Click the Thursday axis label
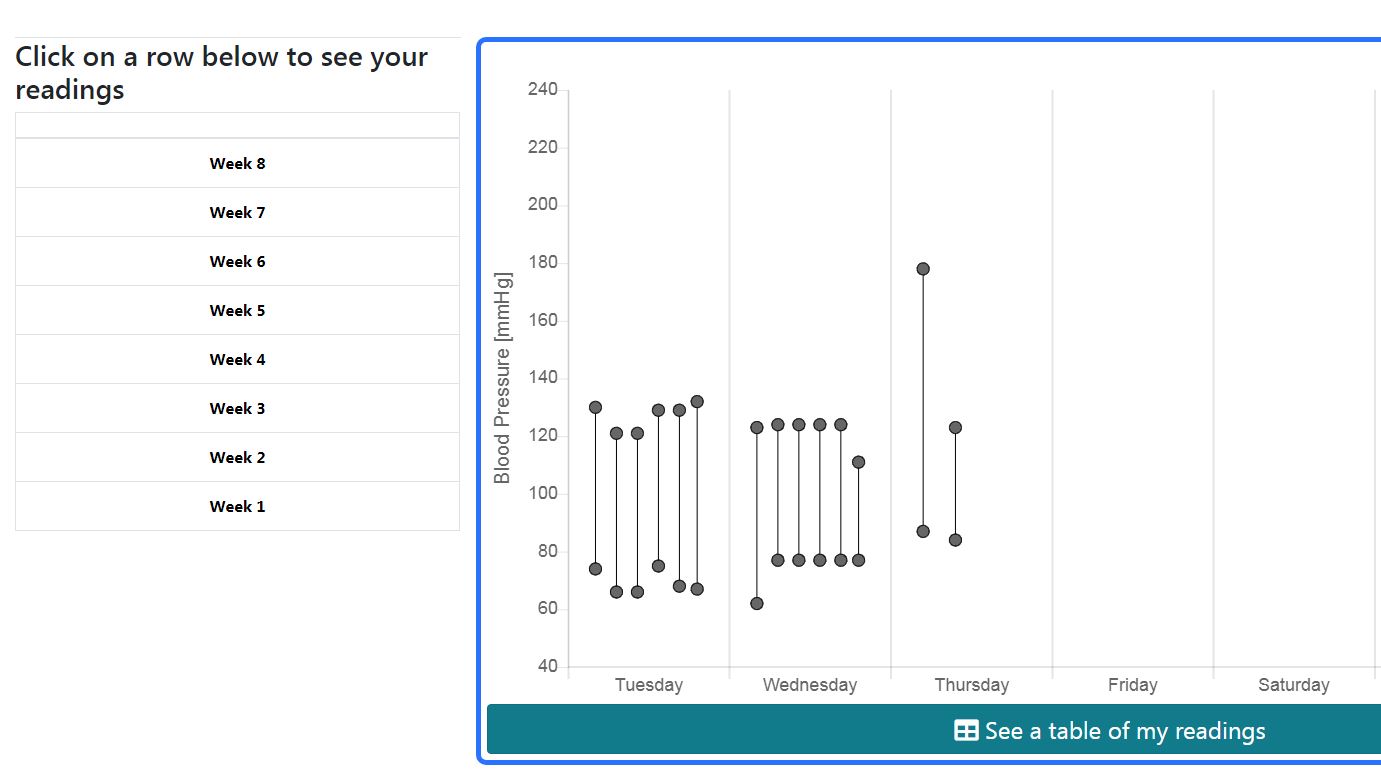The height and width of the screenshot is (776, 1381). (971, 685)
